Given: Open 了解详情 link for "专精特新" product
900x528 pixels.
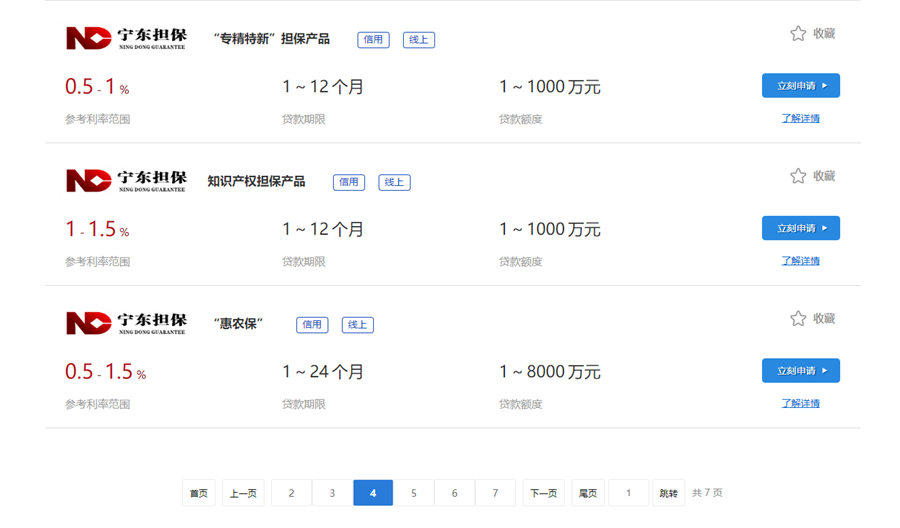Looking at the screenshot, I should click(801, 118).
